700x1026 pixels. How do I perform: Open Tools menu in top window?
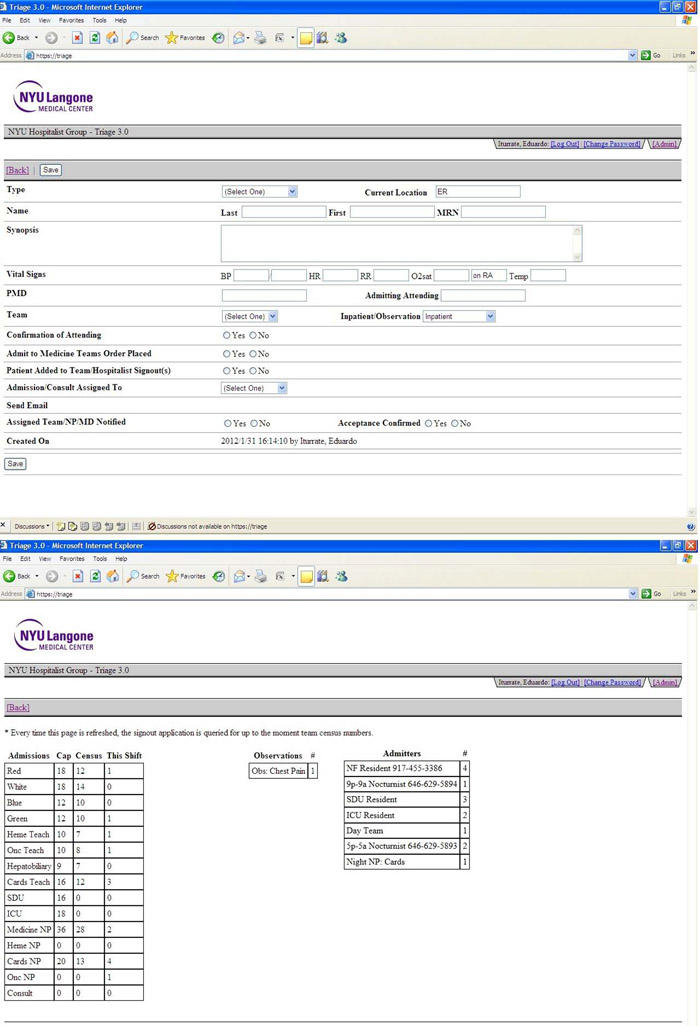coord(99,20)
